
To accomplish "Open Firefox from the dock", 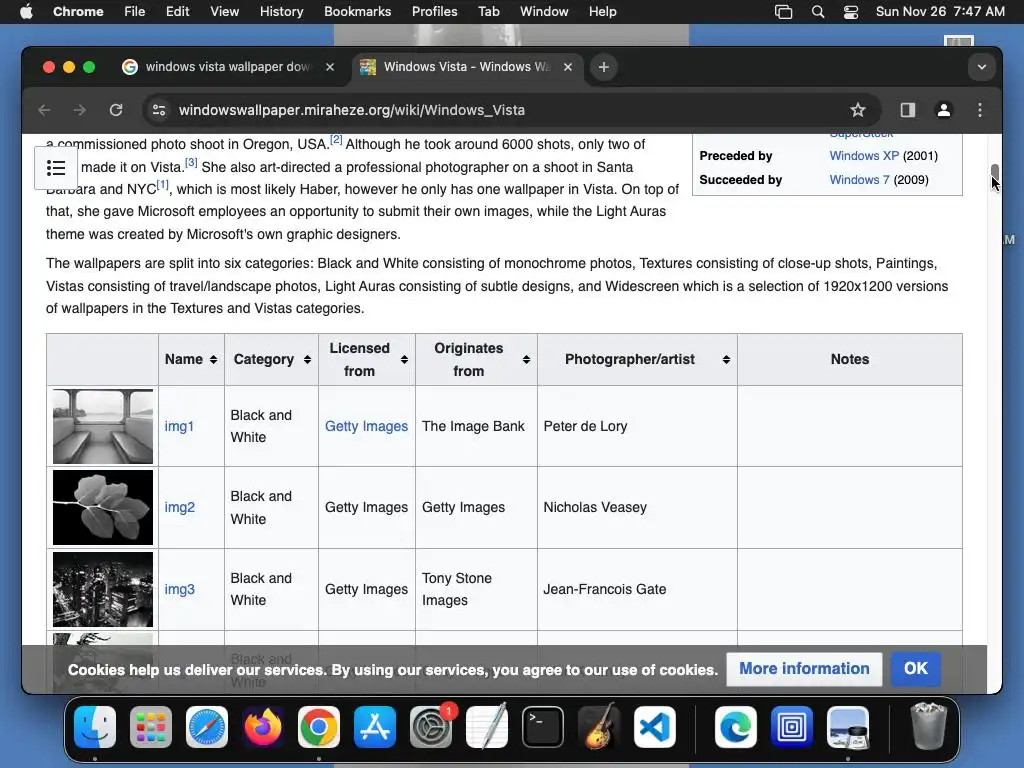I will [x=263, y=727].
